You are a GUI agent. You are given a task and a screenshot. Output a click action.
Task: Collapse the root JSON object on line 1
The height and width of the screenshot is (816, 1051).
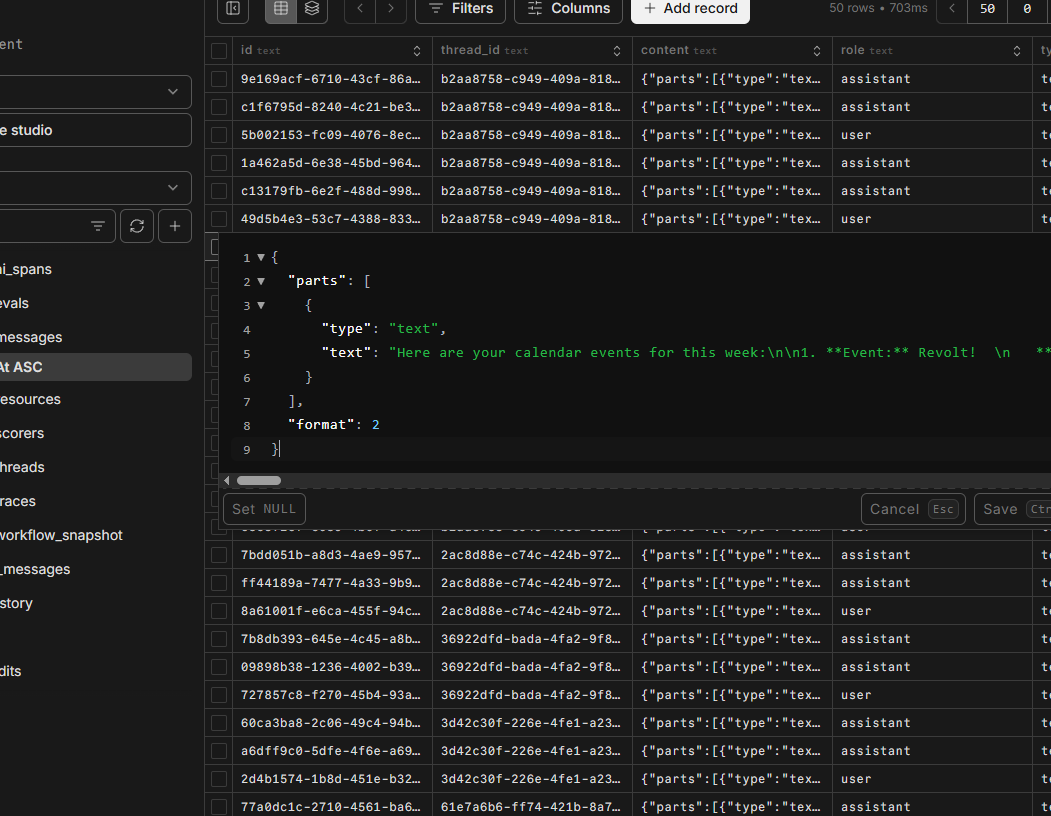pyautogui.click(x=261, y=258)
